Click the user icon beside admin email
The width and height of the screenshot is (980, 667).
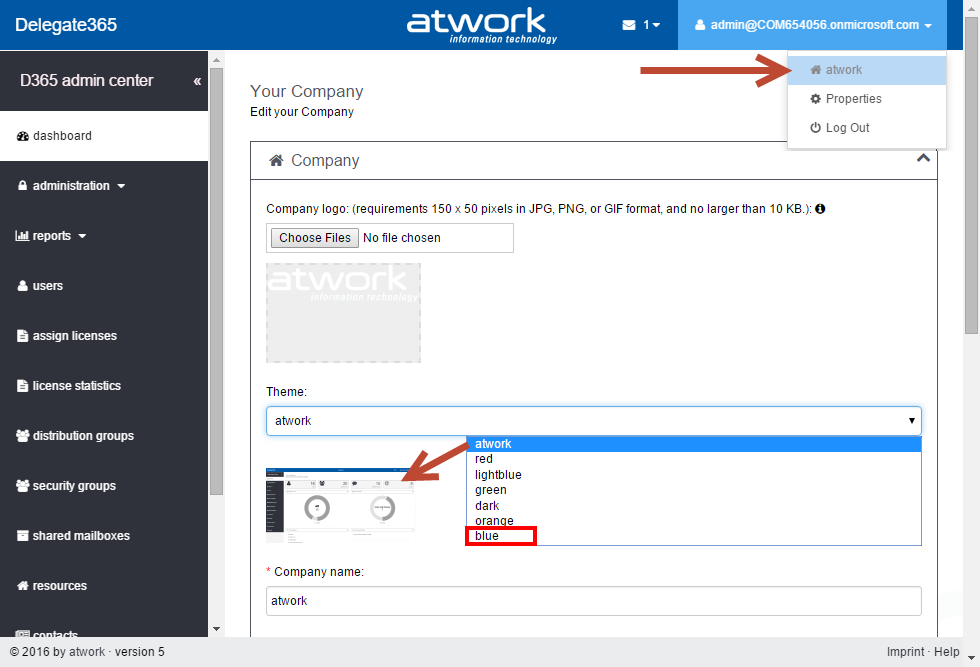click(700, 25)
